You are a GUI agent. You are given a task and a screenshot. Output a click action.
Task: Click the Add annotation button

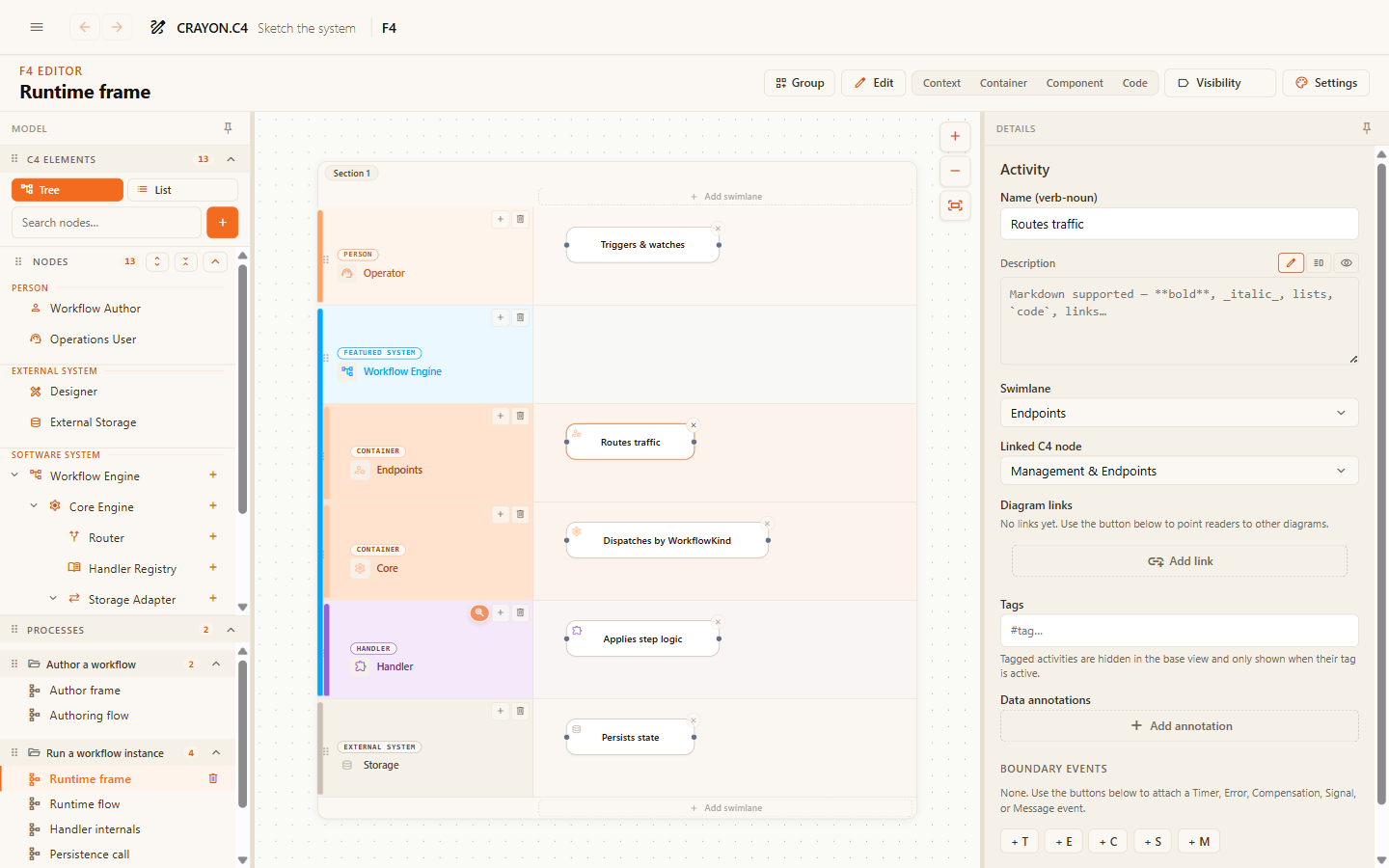click(x=1179, y=726)
